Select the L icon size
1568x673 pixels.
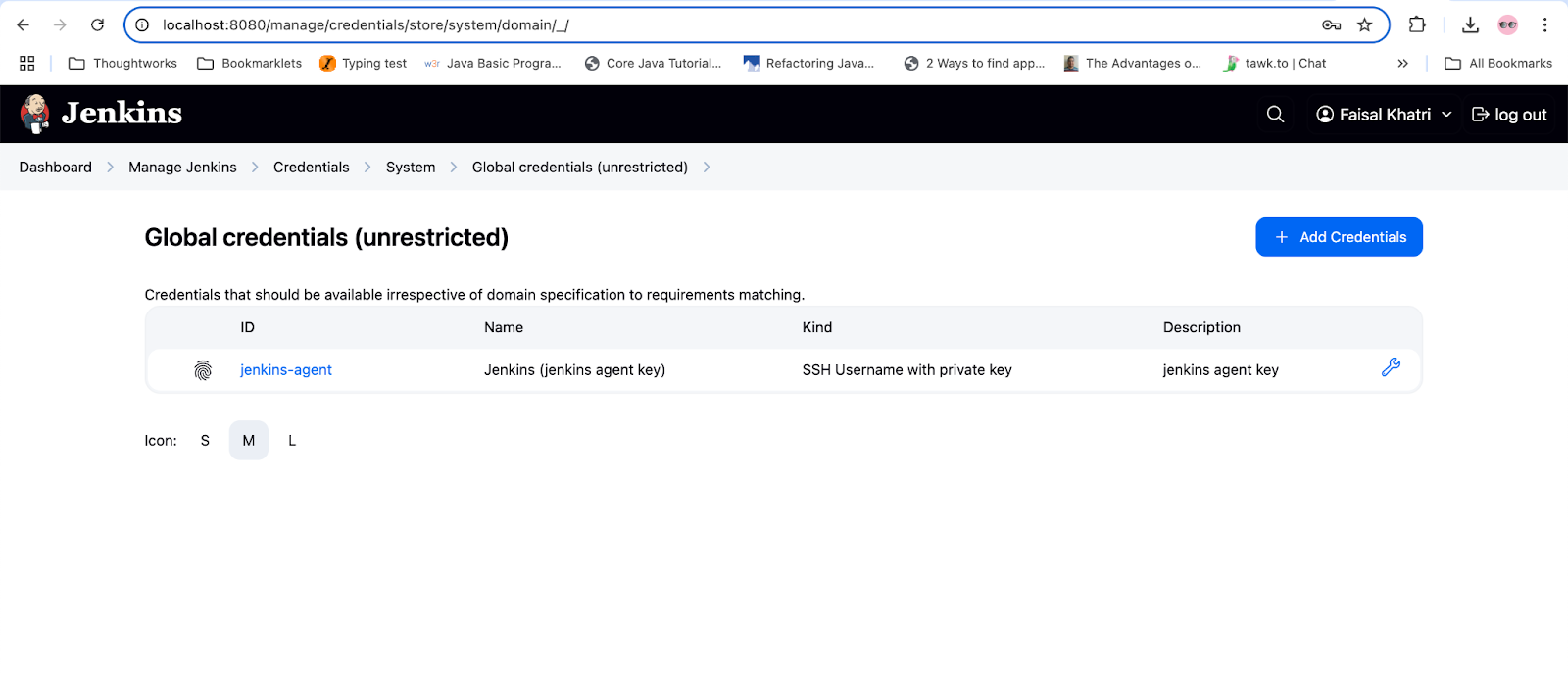click(x=292, y=441)
